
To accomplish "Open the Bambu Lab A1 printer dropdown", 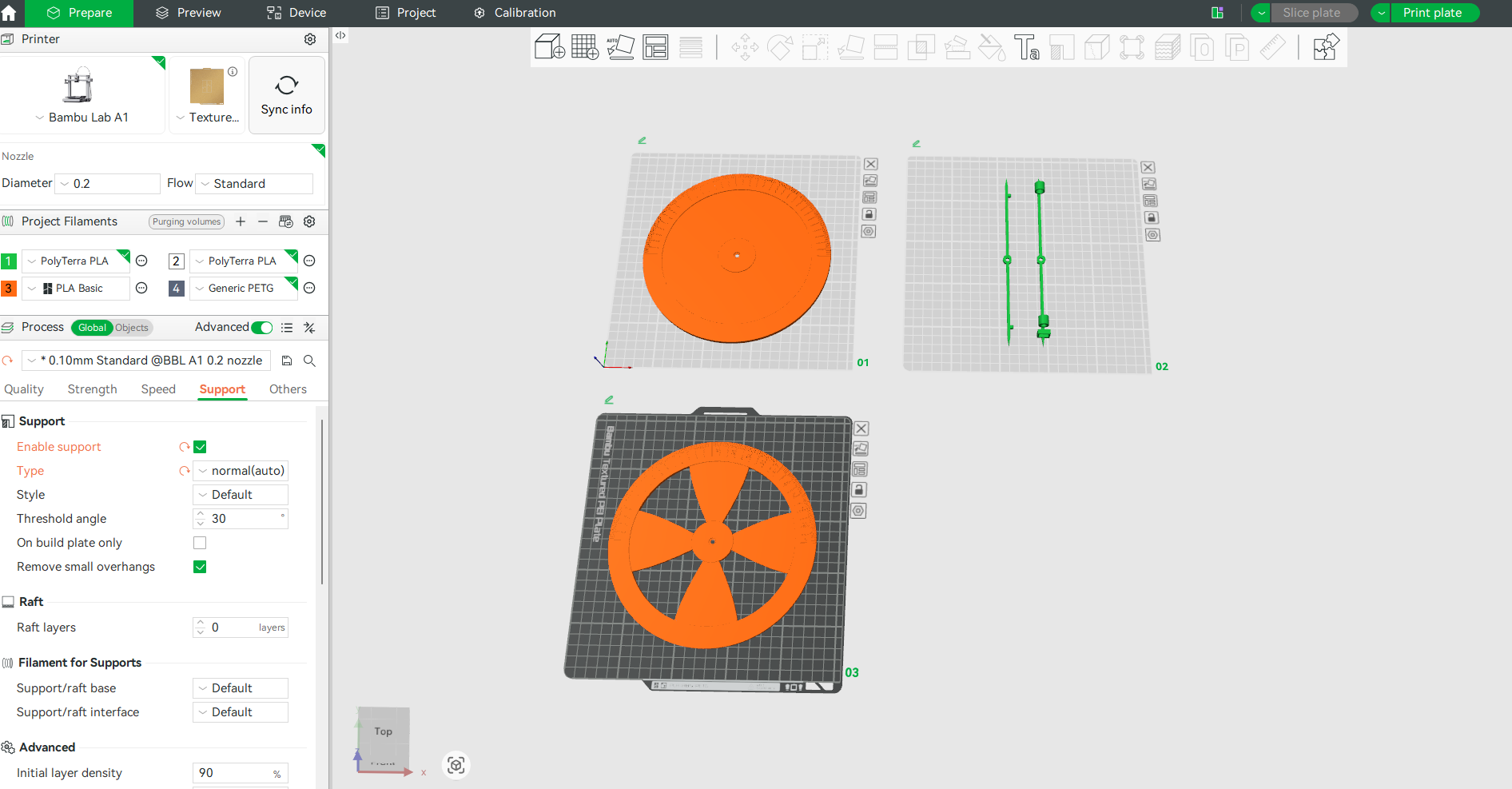I will [x=82, y=118].
